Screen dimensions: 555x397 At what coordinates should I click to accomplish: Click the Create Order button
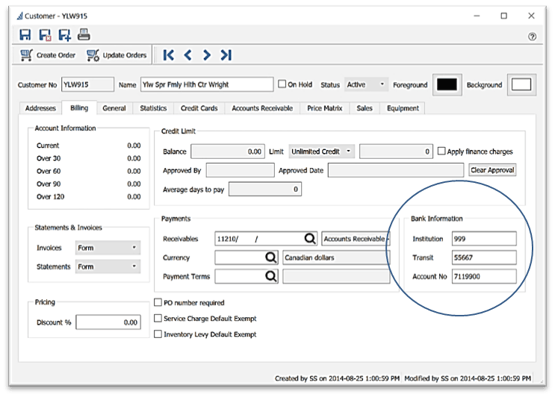[x=48, y=55]
